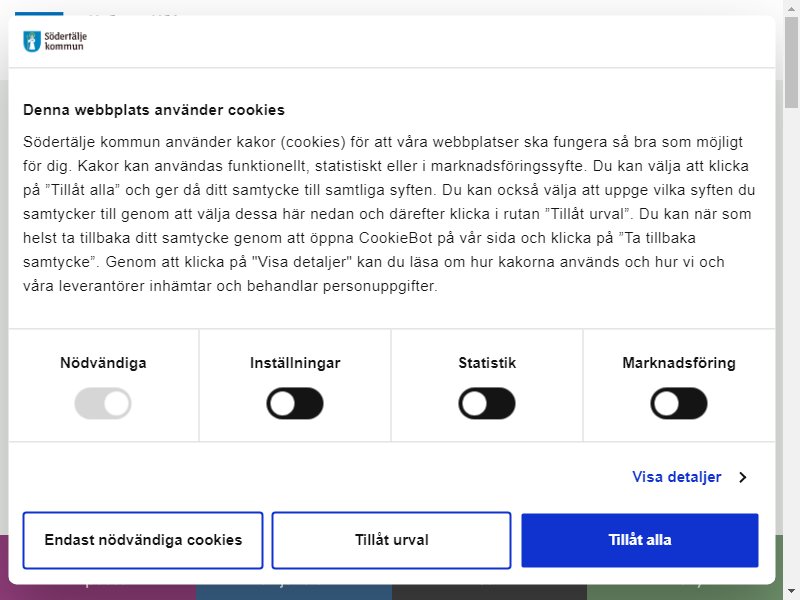Click the scrollbar down arrow
Screen dimensions: 800x600
(791, 593)
